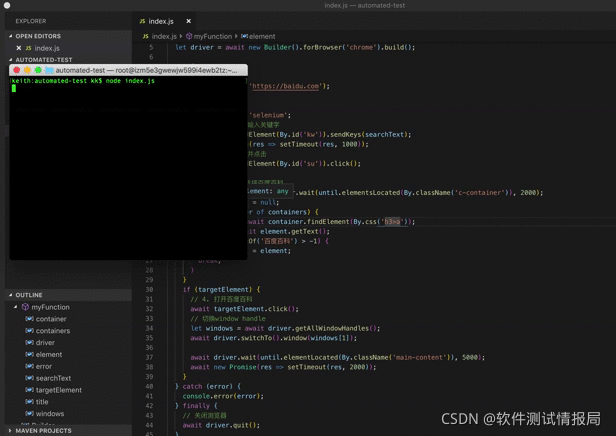This screenshot has height=436, width=616.
Task: Click the EXPLORER panel title
Action: 31,21
